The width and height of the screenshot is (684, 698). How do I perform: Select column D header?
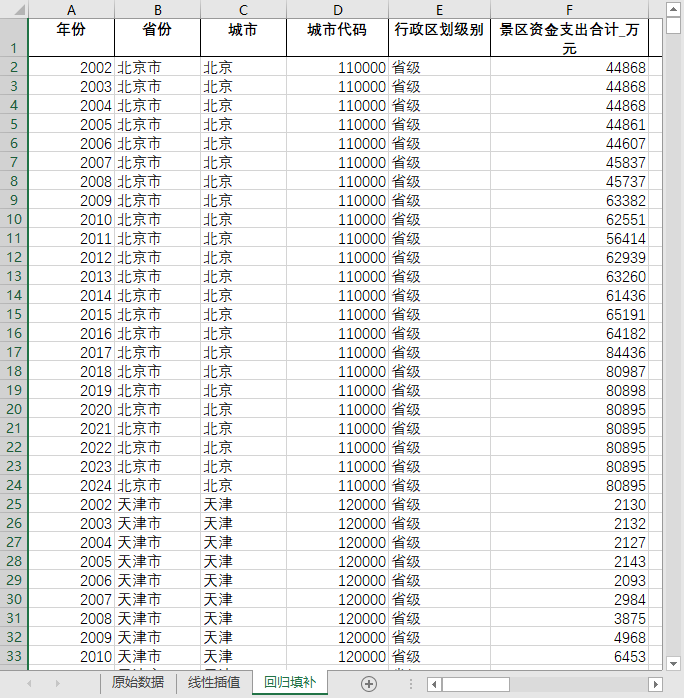pyautogui.click(x=338, y=9)
